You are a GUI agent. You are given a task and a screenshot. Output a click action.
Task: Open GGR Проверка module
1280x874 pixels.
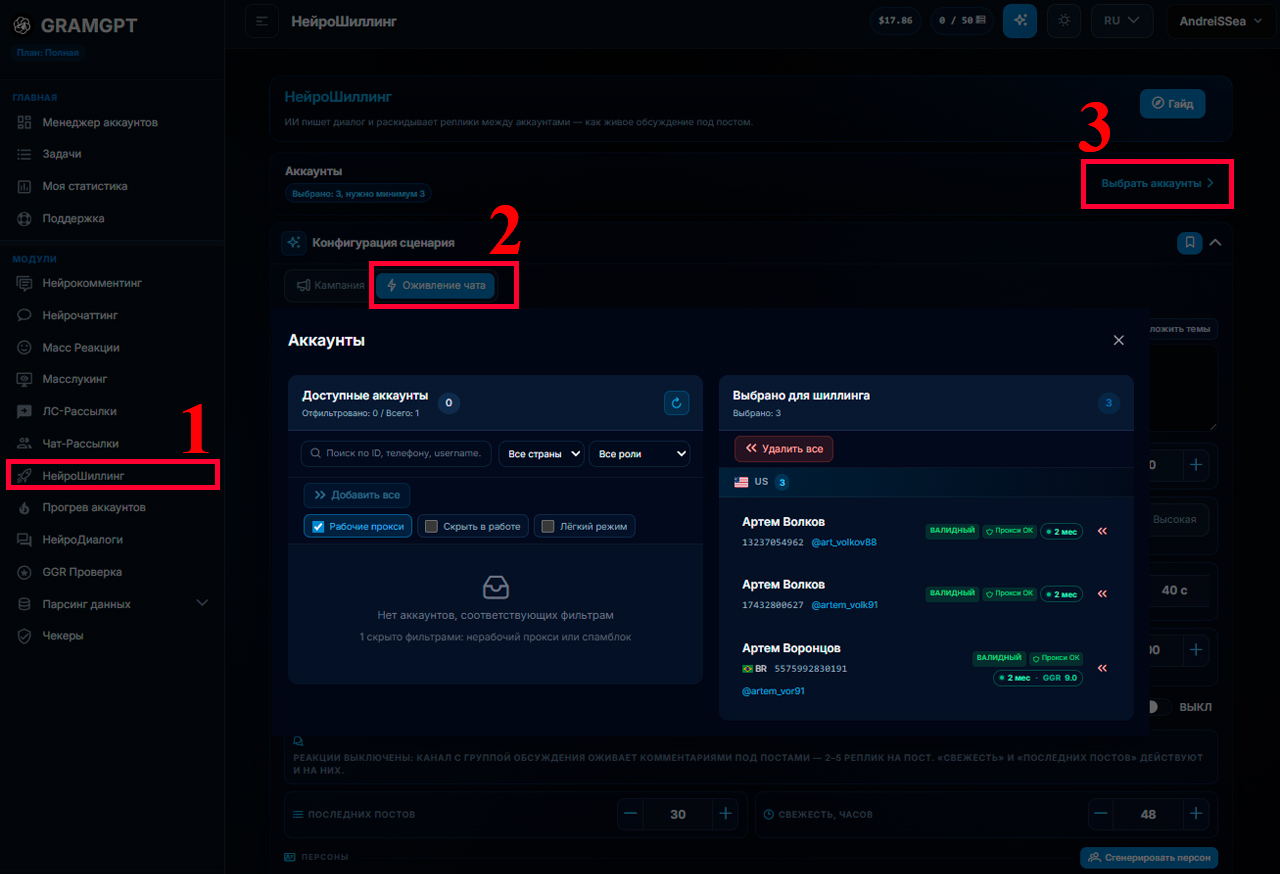82,572
